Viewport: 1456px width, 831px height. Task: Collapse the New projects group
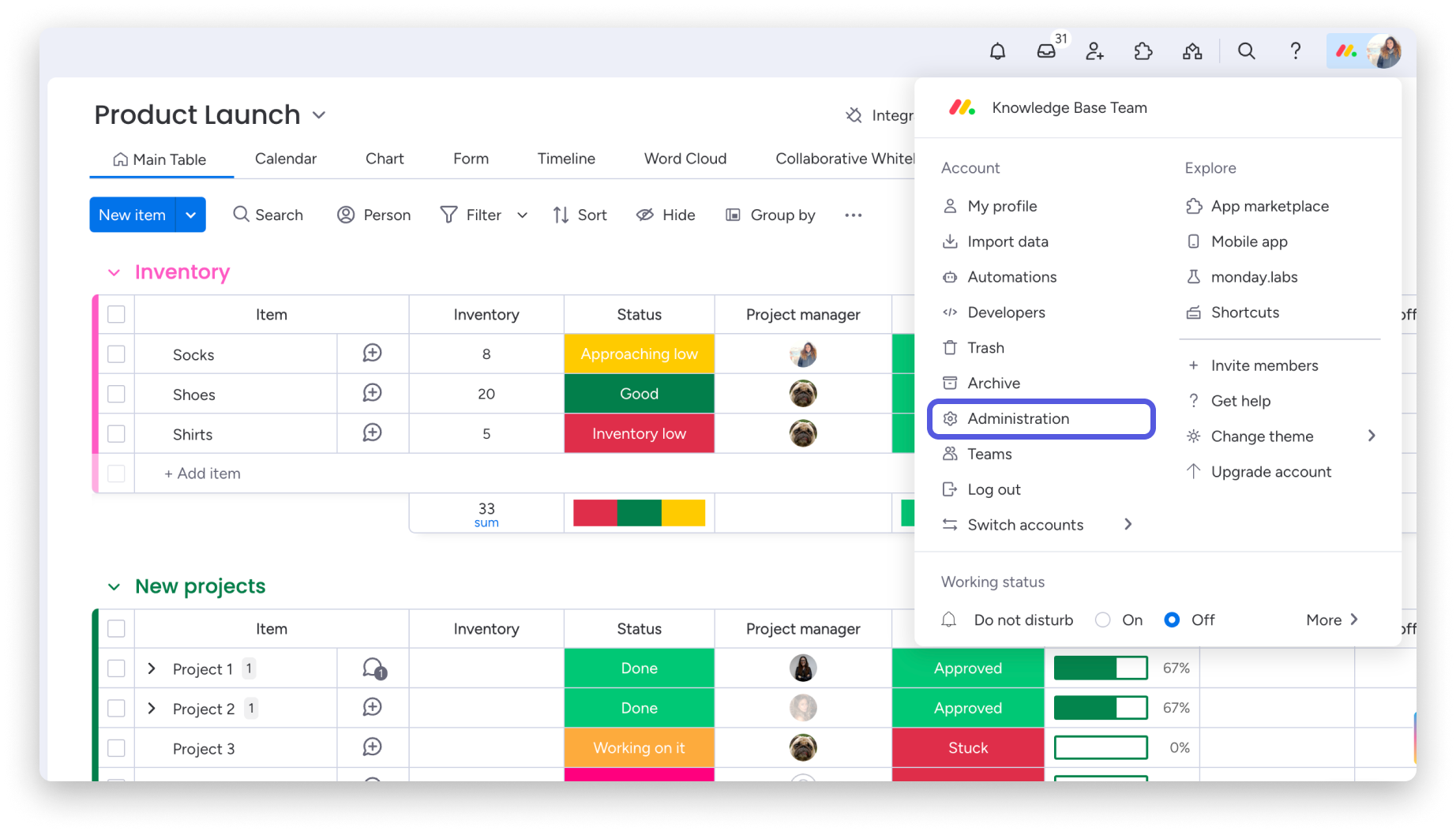[114, 586]
